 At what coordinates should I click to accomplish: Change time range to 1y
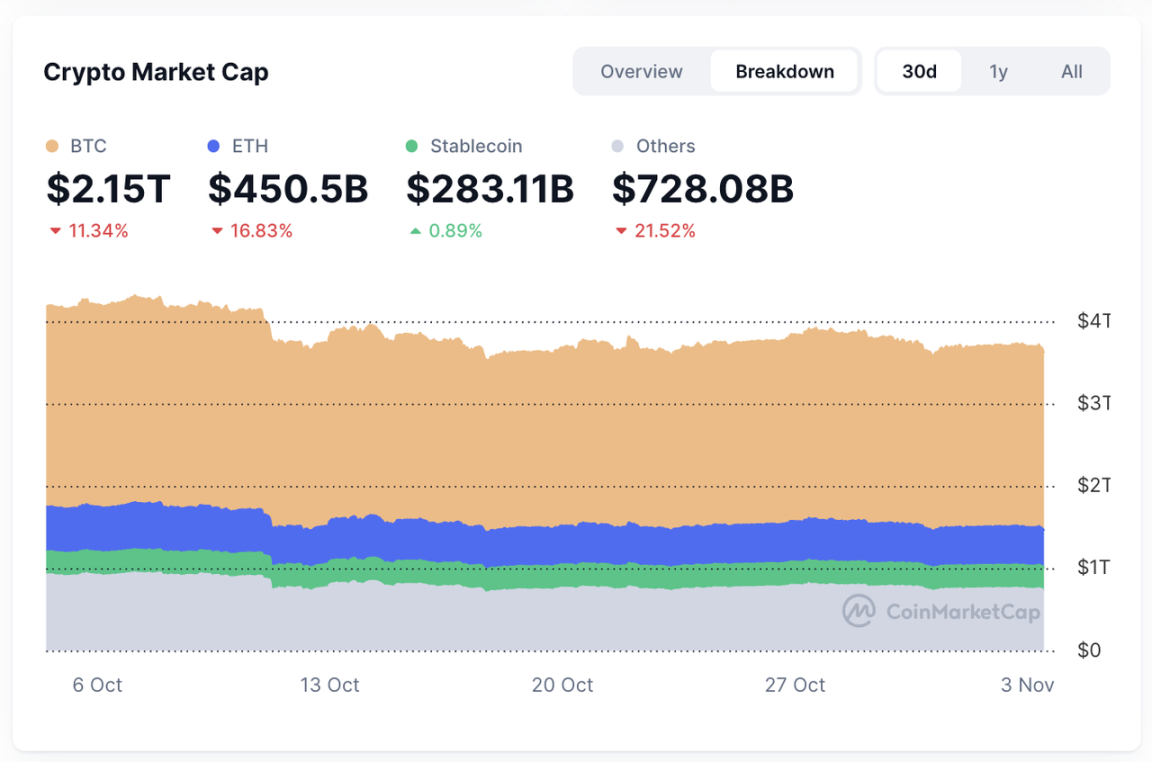pos(998,72)
